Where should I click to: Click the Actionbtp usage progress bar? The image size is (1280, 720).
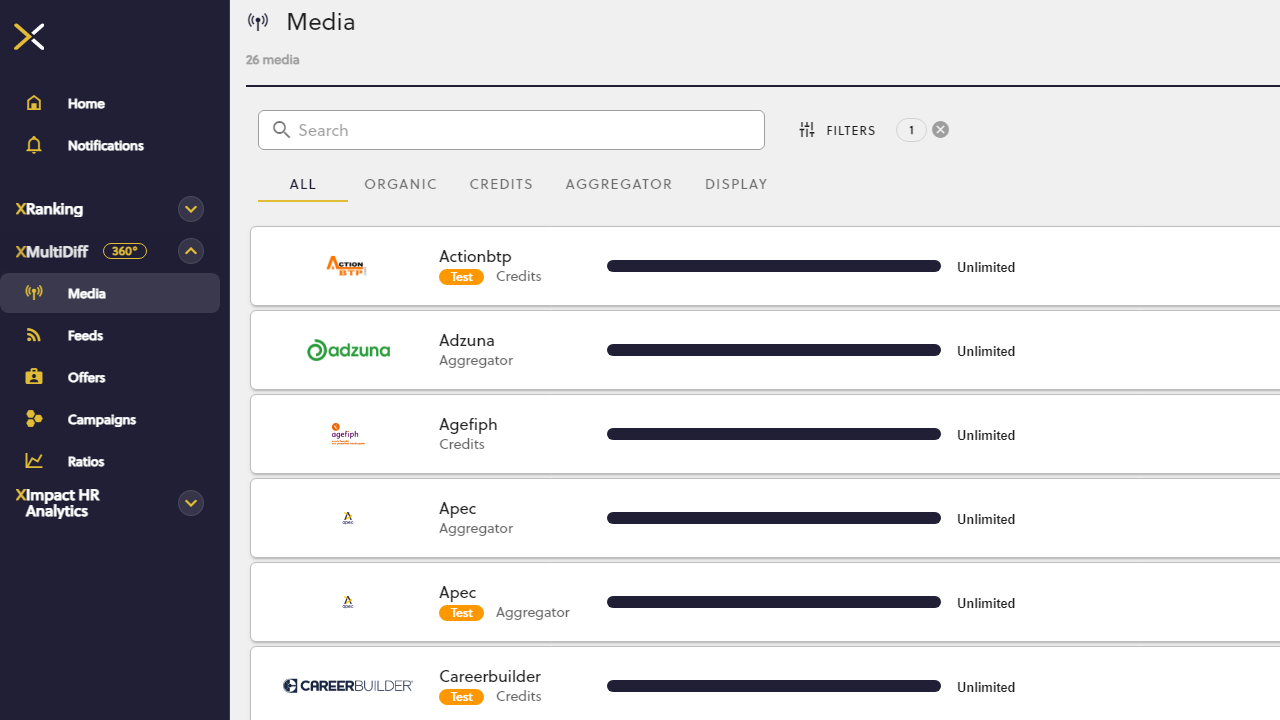[774, 266]
